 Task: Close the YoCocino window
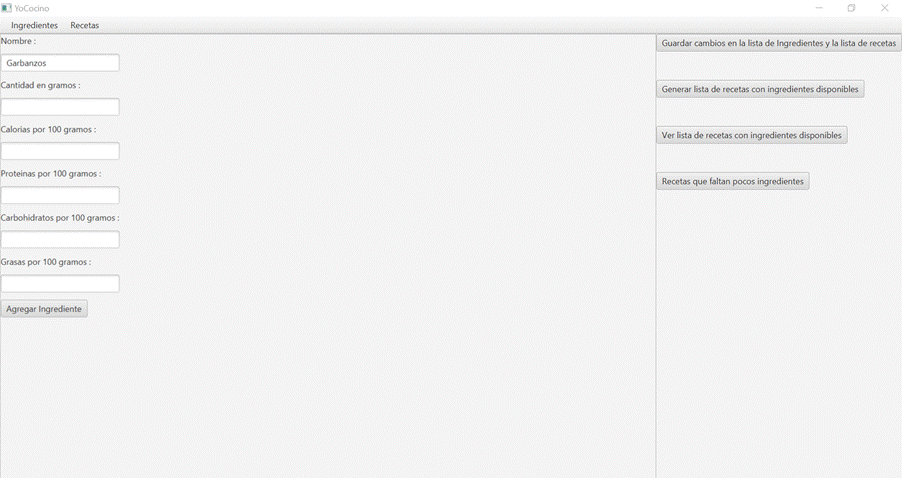[x=884, y=8]
